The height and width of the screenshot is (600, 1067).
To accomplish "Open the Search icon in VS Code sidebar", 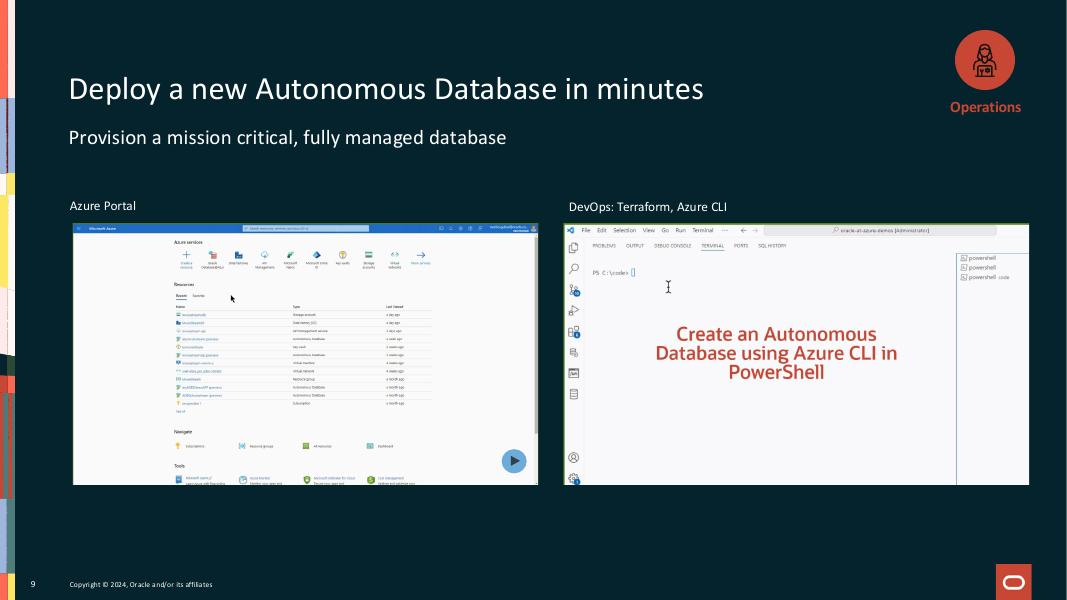I will [574, 269].
